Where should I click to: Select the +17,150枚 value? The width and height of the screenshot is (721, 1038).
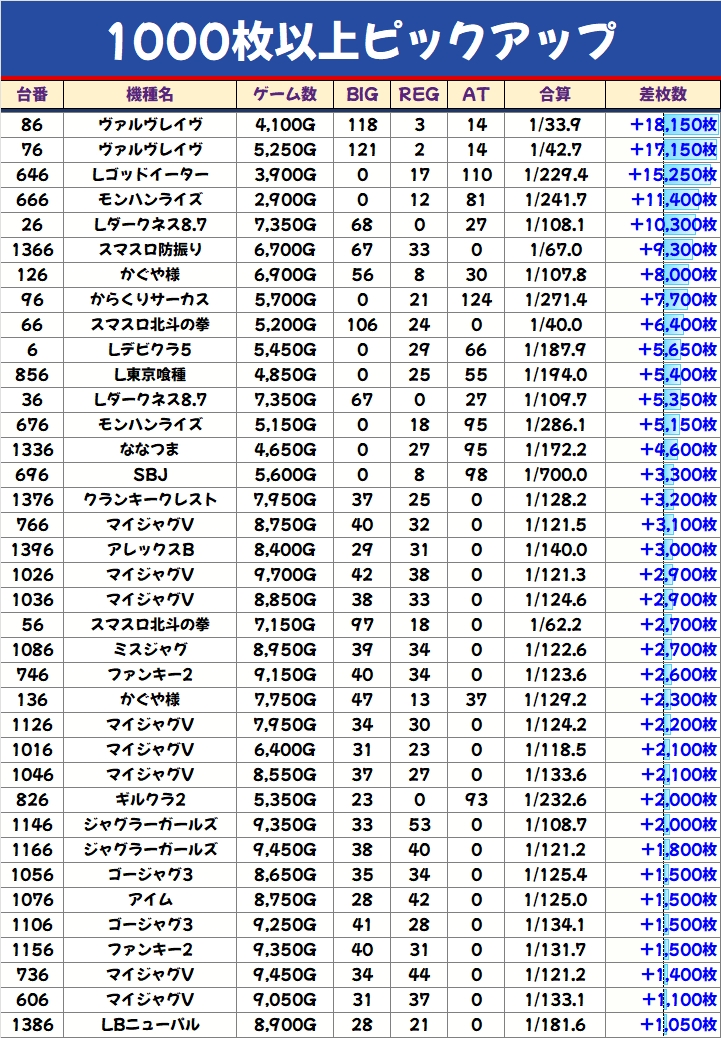point(674,150)
